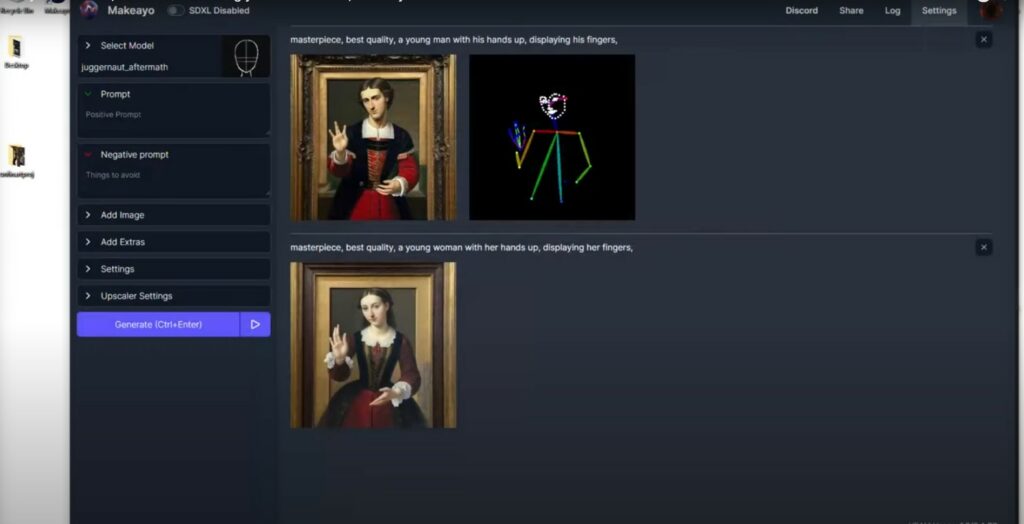Expand the Settings section in sidebar

[x=174, y=269]
